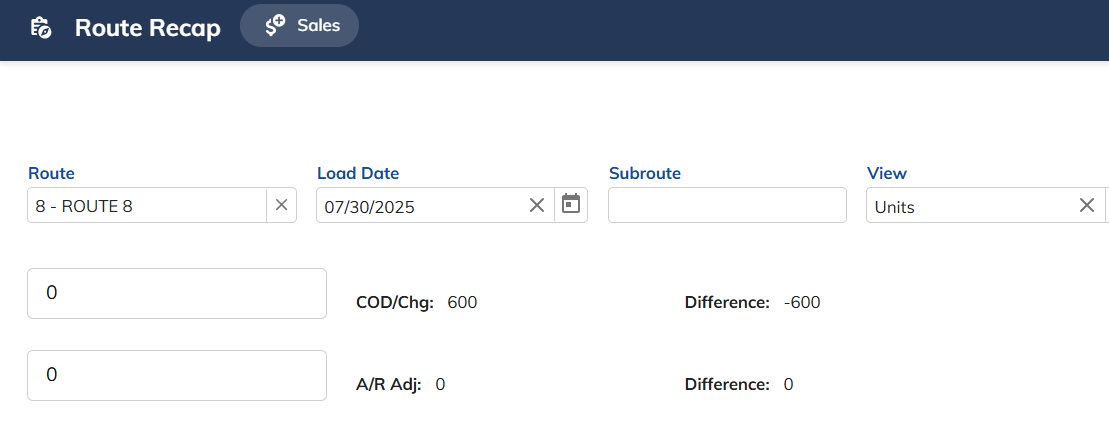
Task: Click the Subroute label
Action: [x=644, y=173]
